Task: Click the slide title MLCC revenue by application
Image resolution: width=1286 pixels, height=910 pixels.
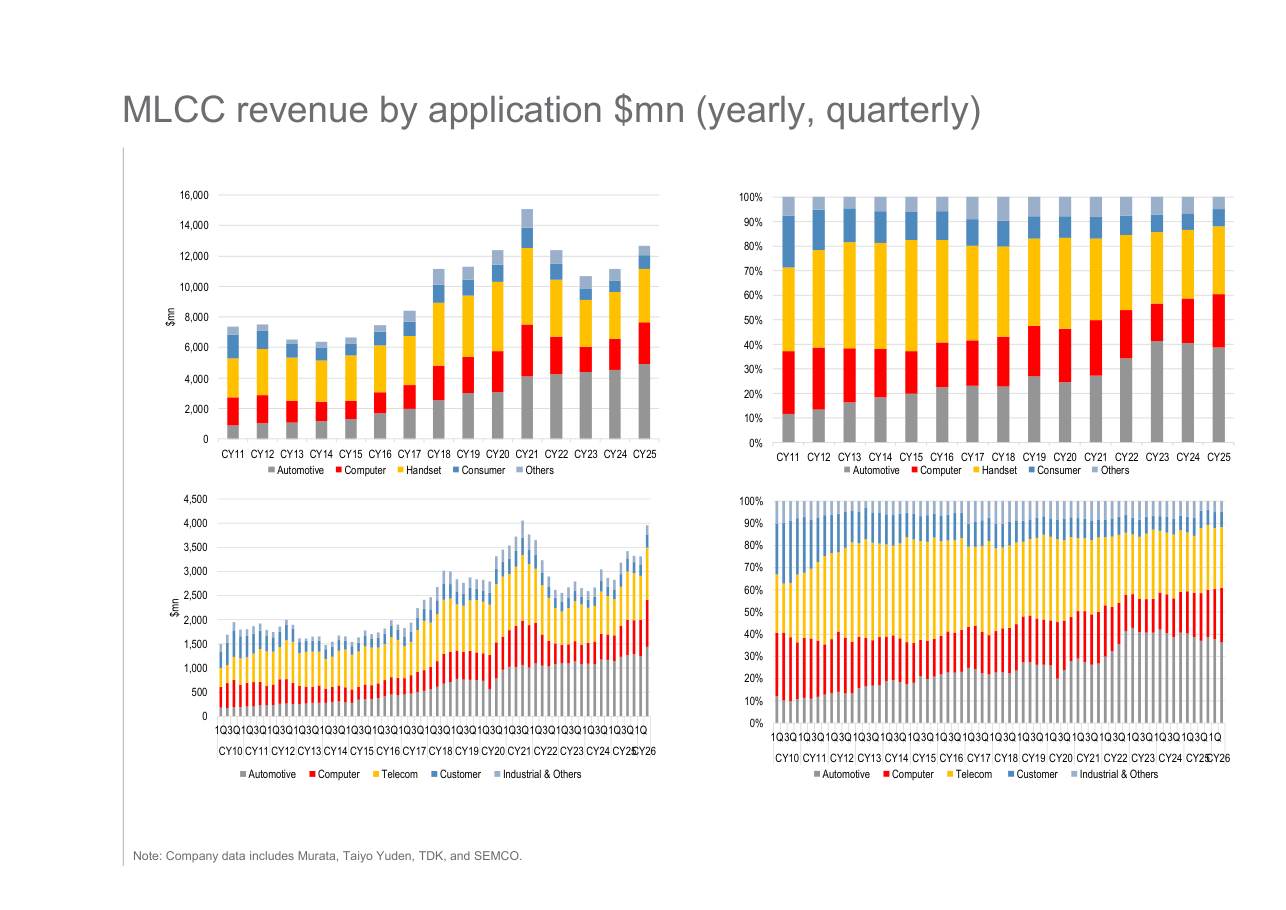Action: pyautogui.click(x=551, y=111)
